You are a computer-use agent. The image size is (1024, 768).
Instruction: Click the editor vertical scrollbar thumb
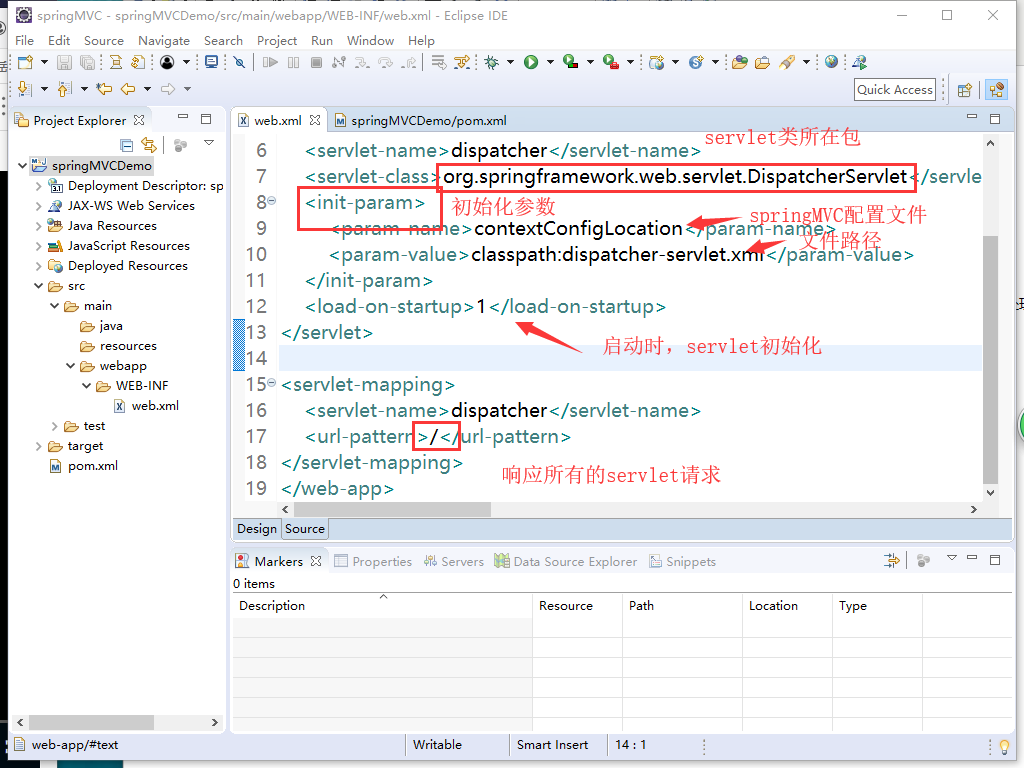[x=991, y=359]
